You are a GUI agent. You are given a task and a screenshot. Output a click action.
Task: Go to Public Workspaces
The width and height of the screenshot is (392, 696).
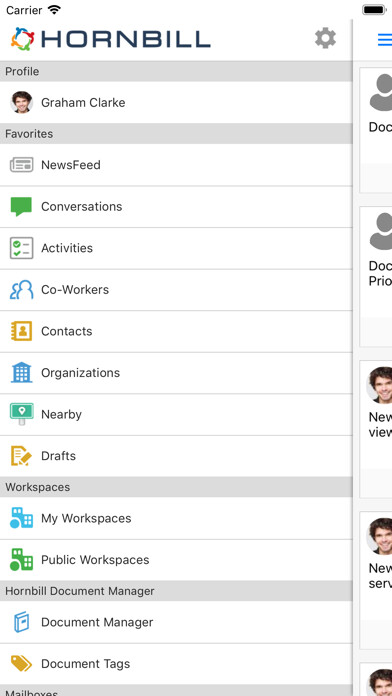tap(176, 560)
